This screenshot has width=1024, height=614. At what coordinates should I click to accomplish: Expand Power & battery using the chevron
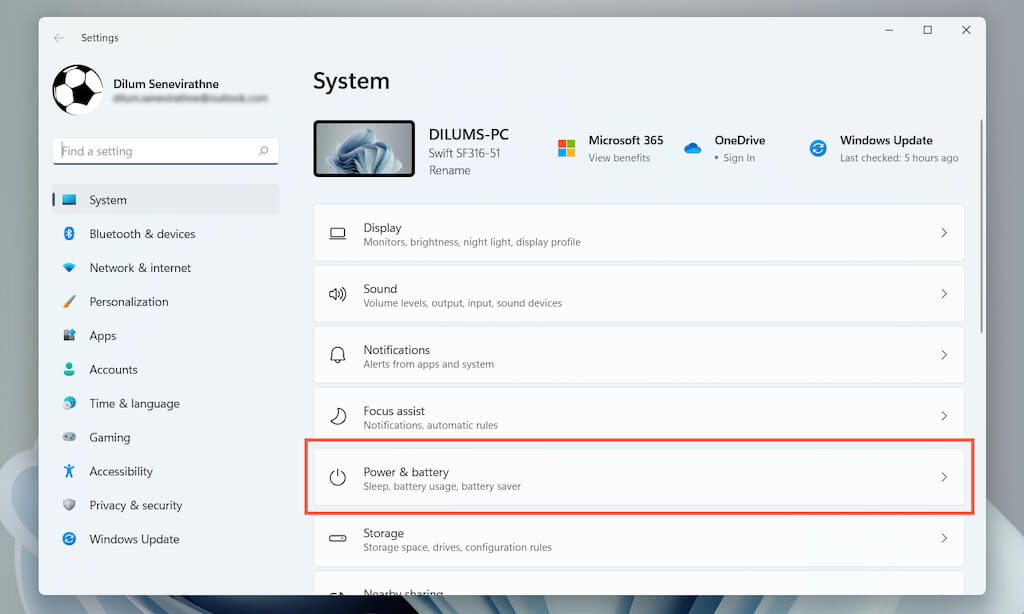(x=944, y=477)
